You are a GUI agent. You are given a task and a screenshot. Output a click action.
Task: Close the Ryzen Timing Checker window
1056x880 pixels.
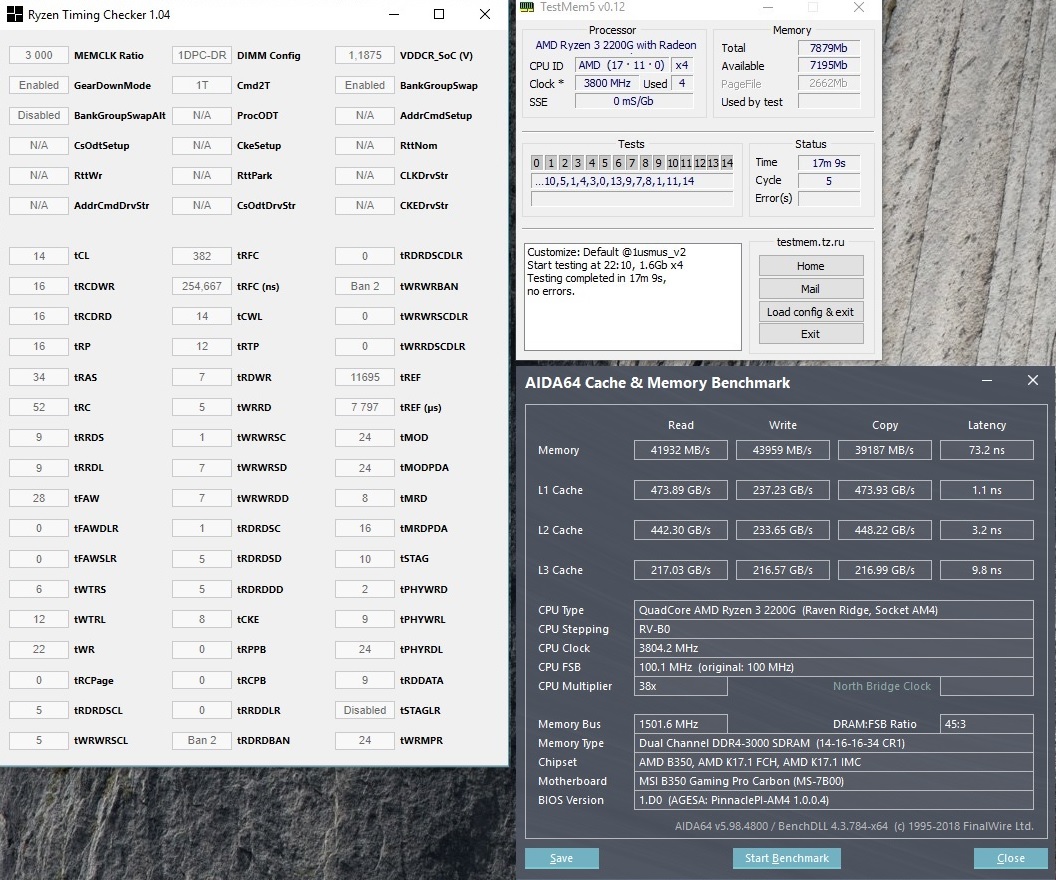[485, 14]
